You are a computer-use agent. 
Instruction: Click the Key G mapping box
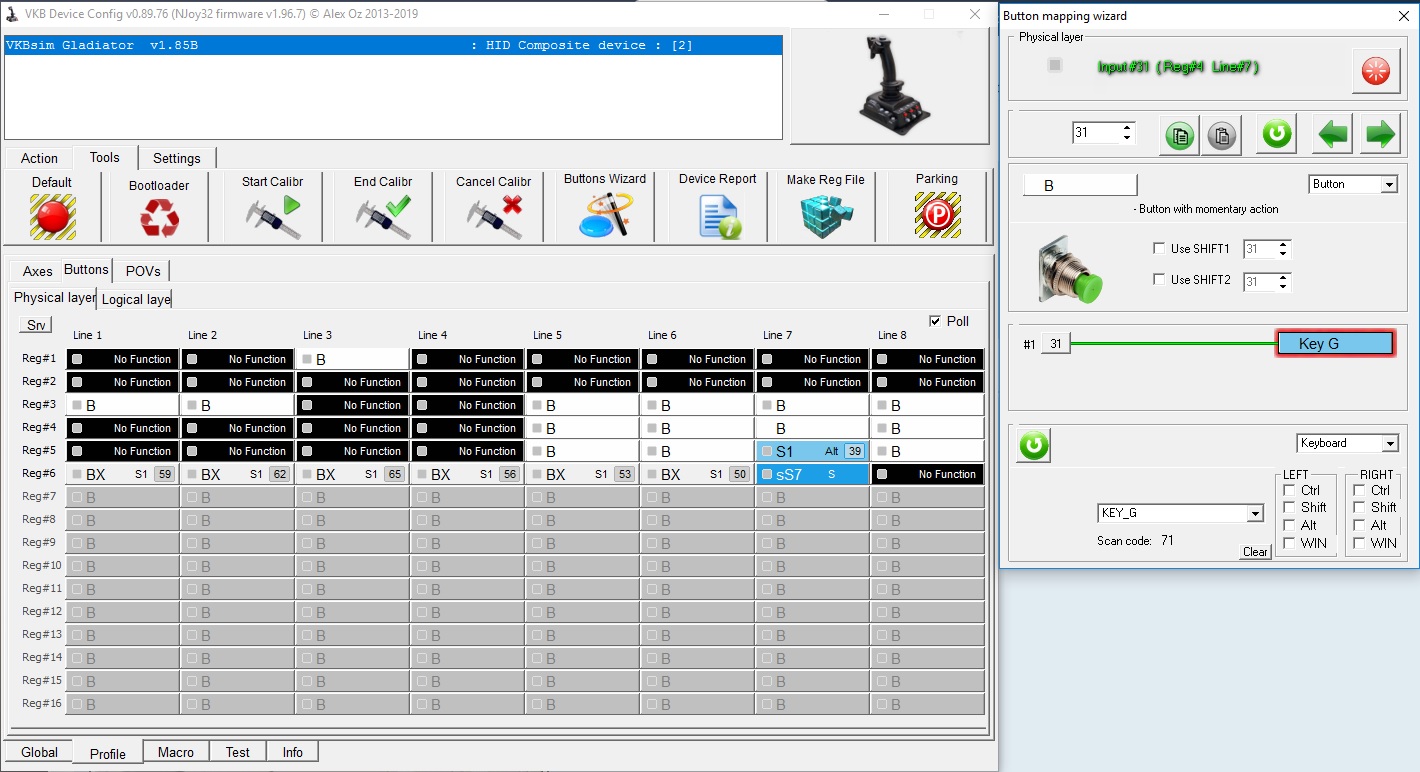pyautogui.click(x=1334, y=344)
